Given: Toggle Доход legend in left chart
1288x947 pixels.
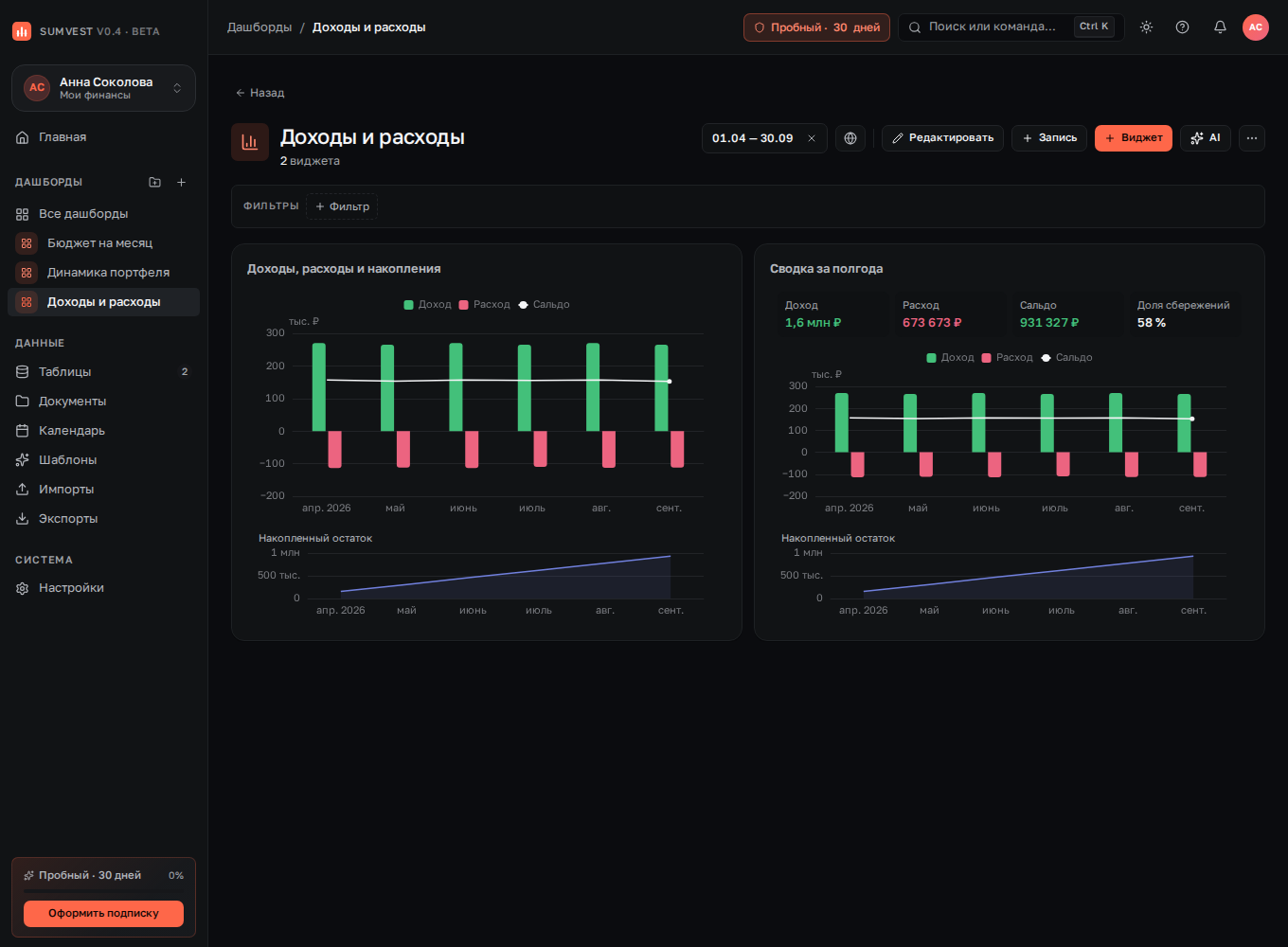Looking at the screenshot, I should click(428, 305).
